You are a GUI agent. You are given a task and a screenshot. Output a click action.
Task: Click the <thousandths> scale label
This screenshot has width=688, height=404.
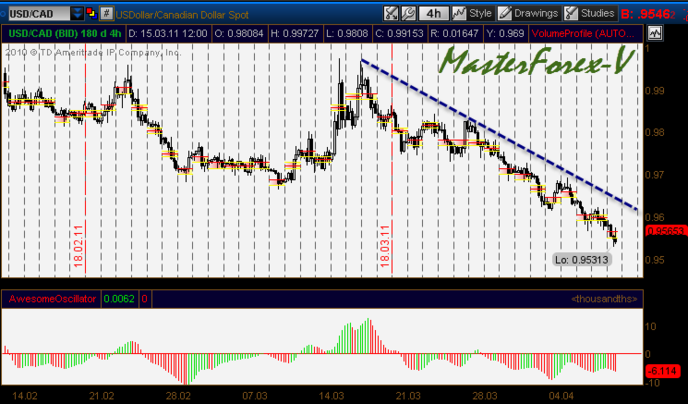[604, 299]
